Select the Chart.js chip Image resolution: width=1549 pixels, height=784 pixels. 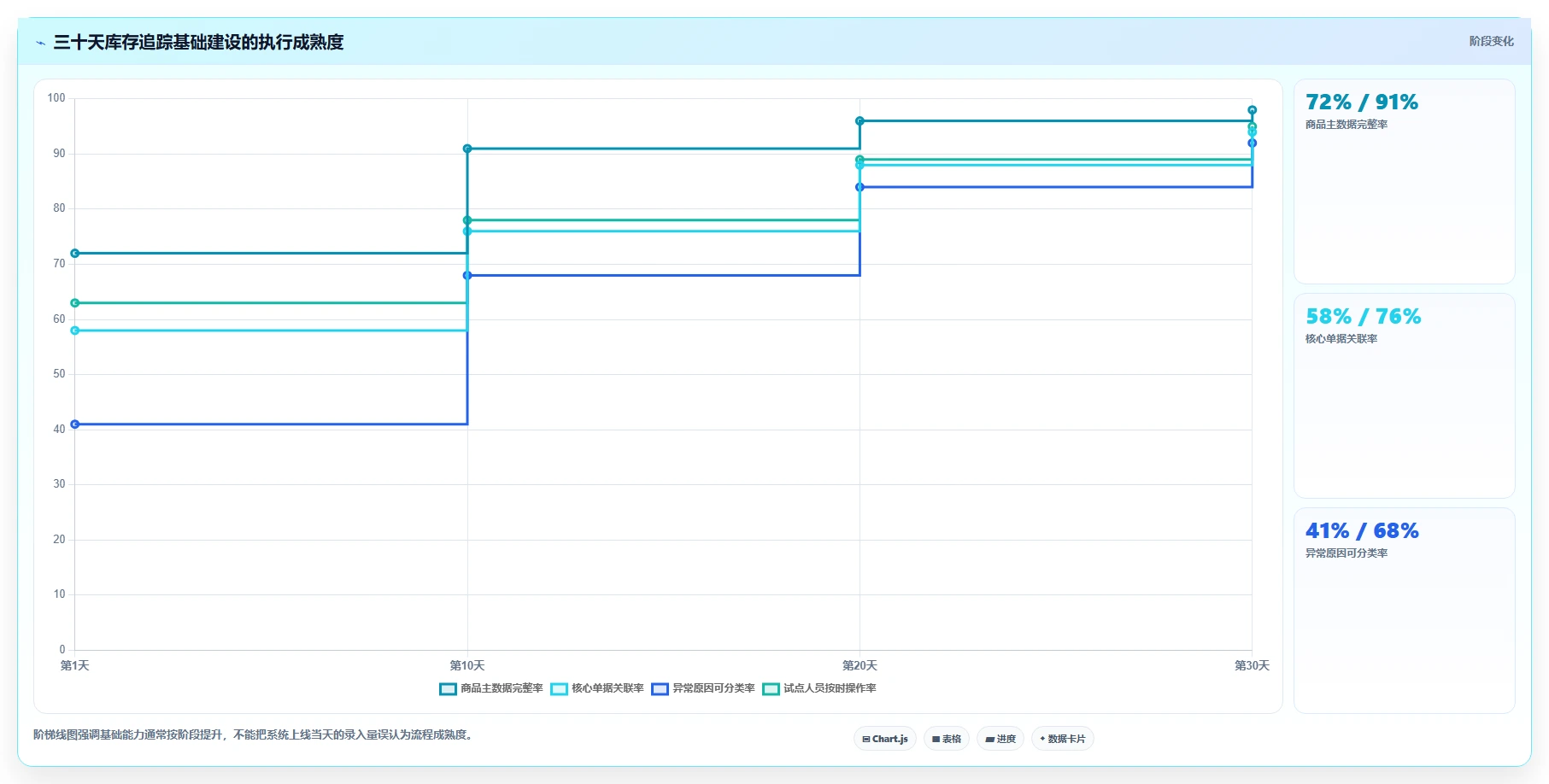[x=885, y=739]
